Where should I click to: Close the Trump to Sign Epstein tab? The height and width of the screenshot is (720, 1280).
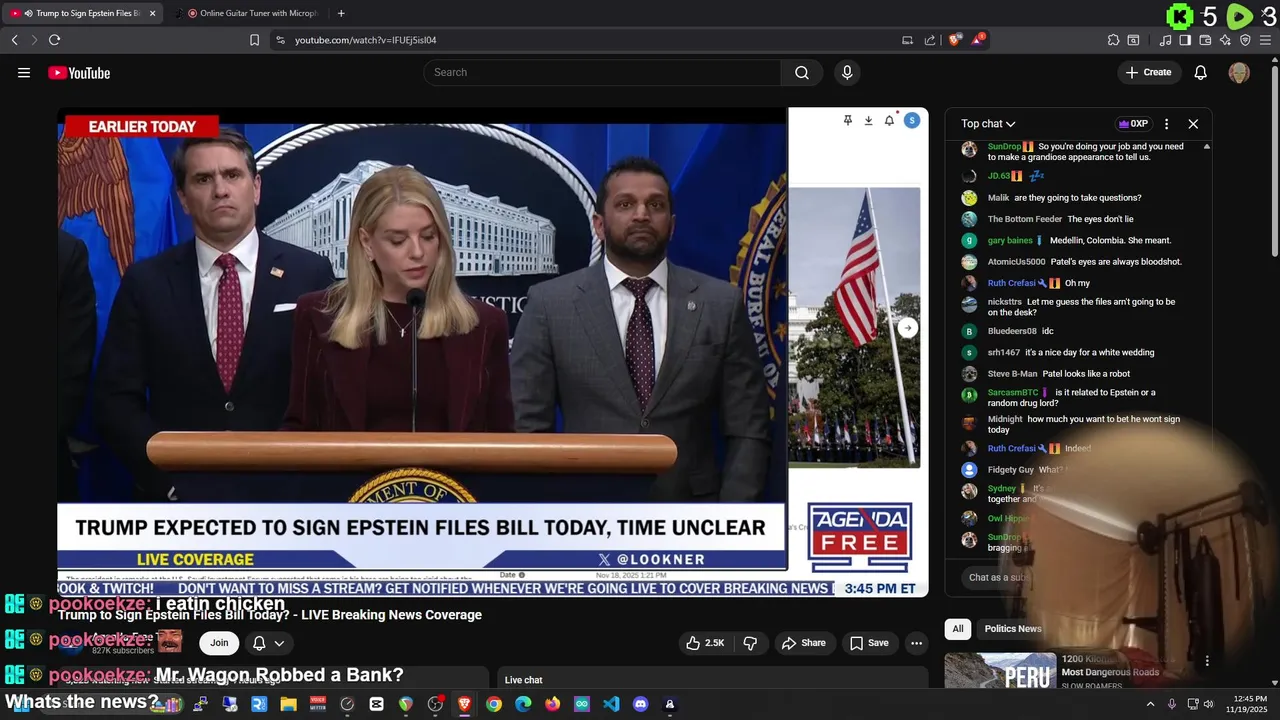point(152,13)
